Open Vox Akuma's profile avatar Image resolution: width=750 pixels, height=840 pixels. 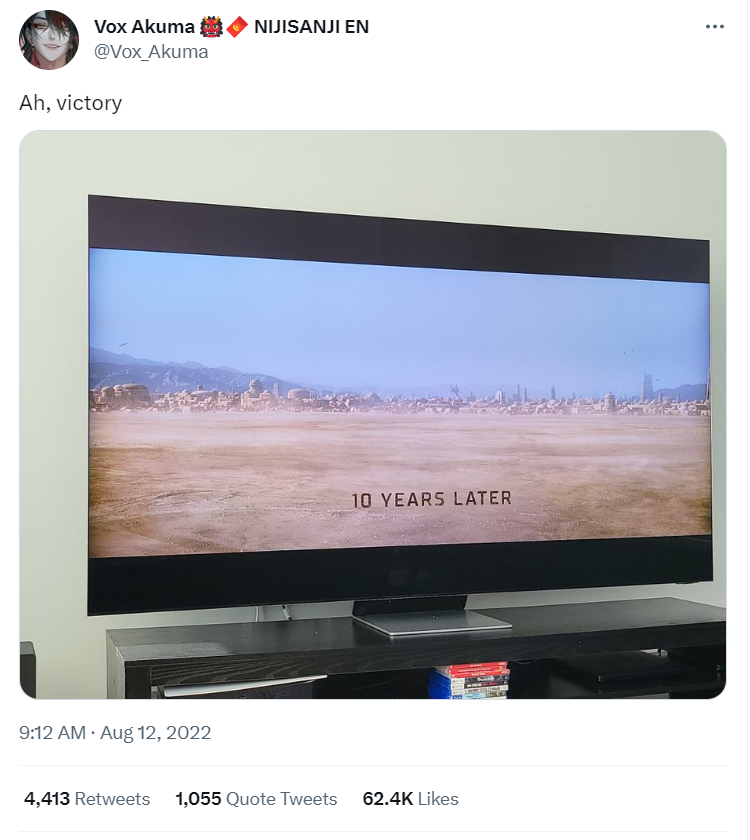click(x=49, y=40)
